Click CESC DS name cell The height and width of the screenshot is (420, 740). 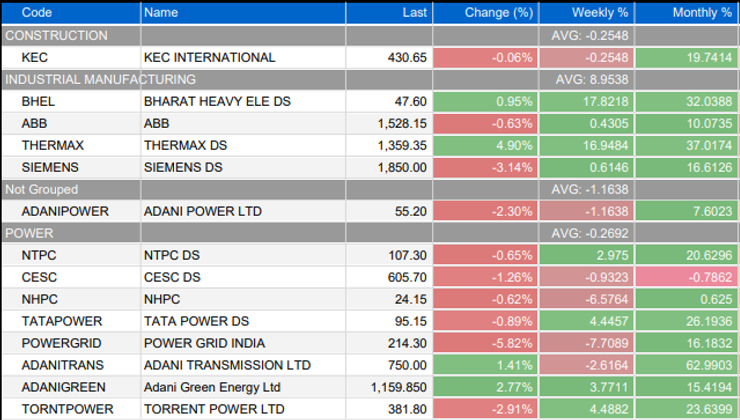(x=243, y=277)
